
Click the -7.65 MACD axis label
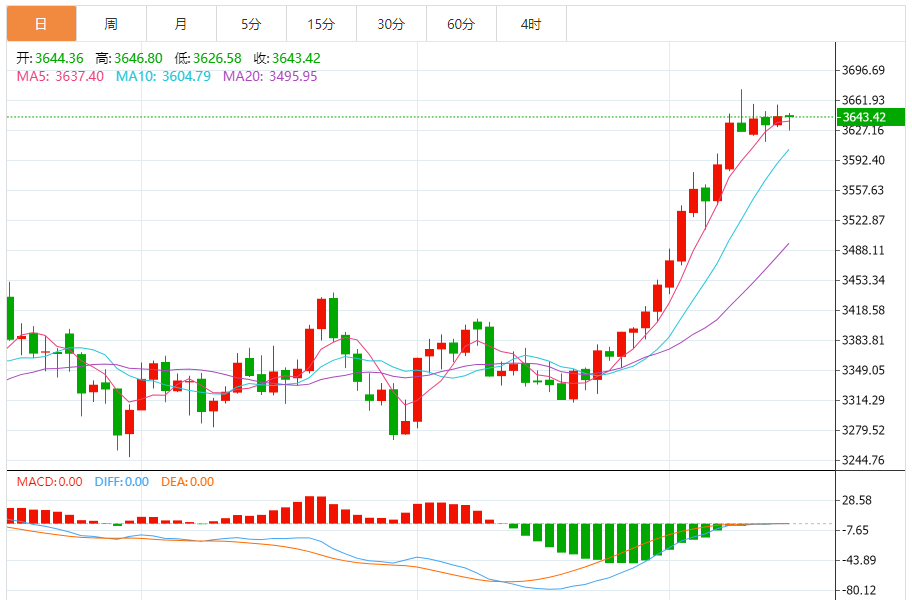[855, 530]
